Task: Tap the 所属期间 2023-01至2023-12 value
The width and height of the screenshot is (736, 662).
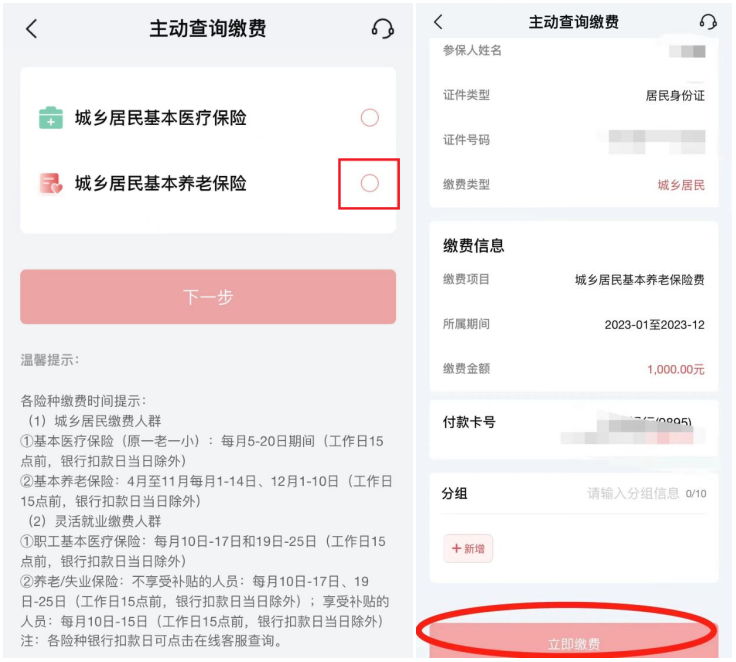Action: tap(654, 324)
